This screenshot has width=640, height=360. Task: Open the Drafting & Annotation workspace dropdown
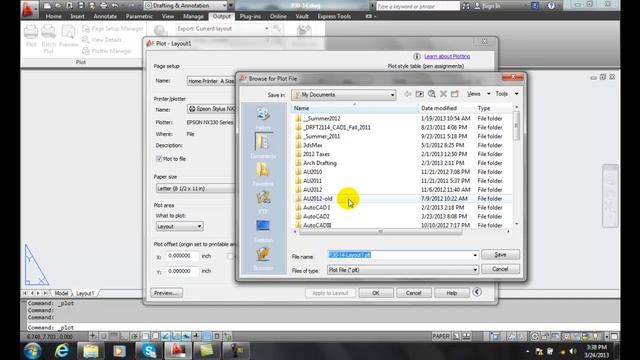tap(186, 6)
